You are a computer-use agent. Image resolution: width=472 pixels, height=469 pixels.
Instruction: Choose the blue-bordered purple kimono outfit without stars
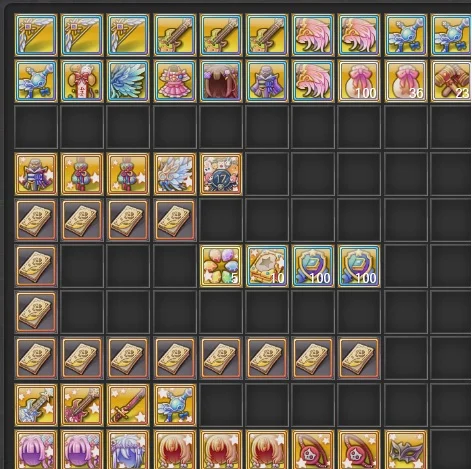pos(267,81)
